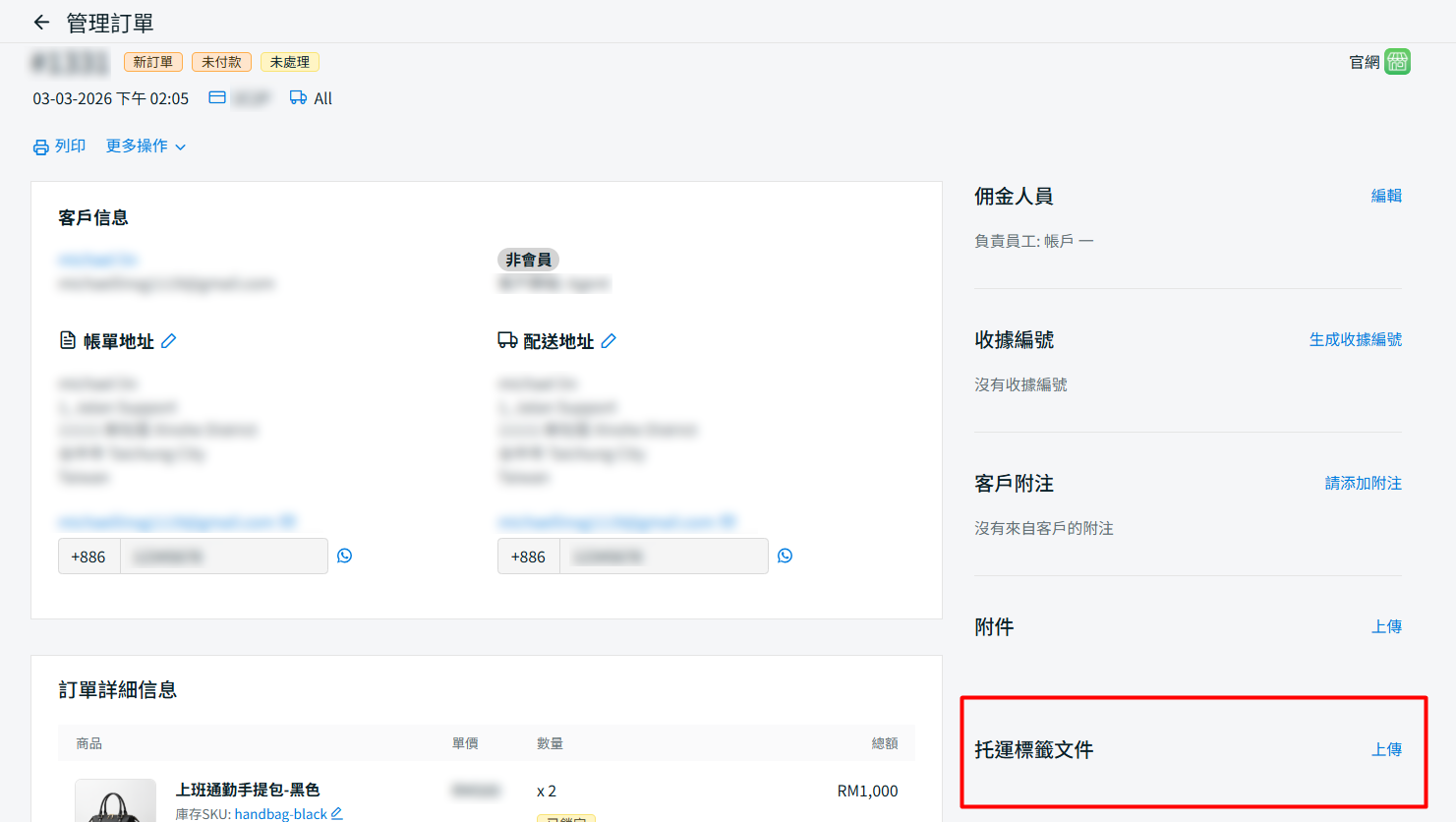Open WhatsApp for shipping phone number
The width and height of the screenshot is (1456, 822).
[785, 556]
